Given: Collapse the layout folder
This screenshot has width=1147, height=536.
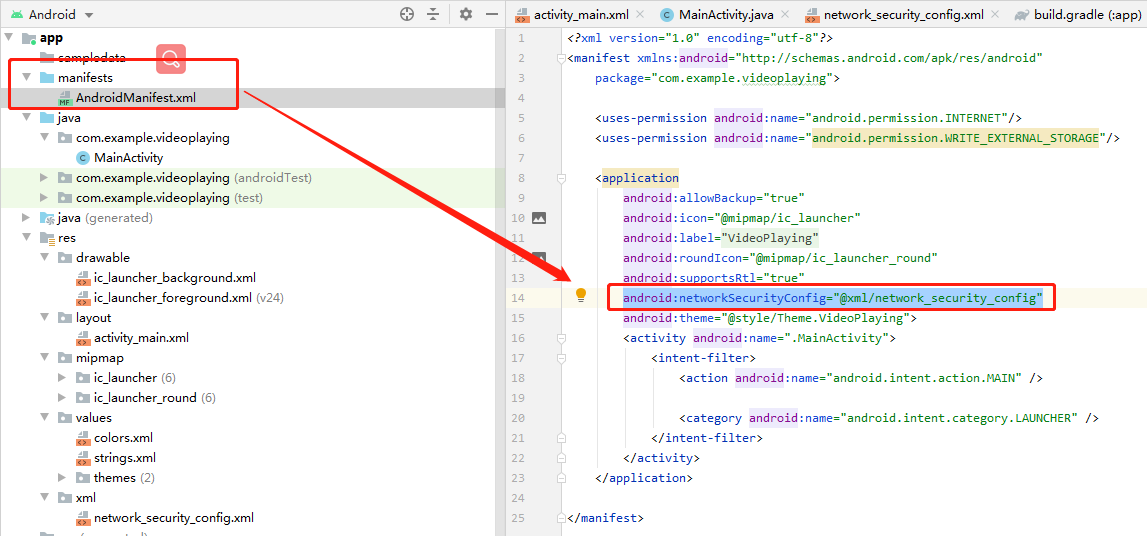Looking at the screenshot, I should [45, 317].
